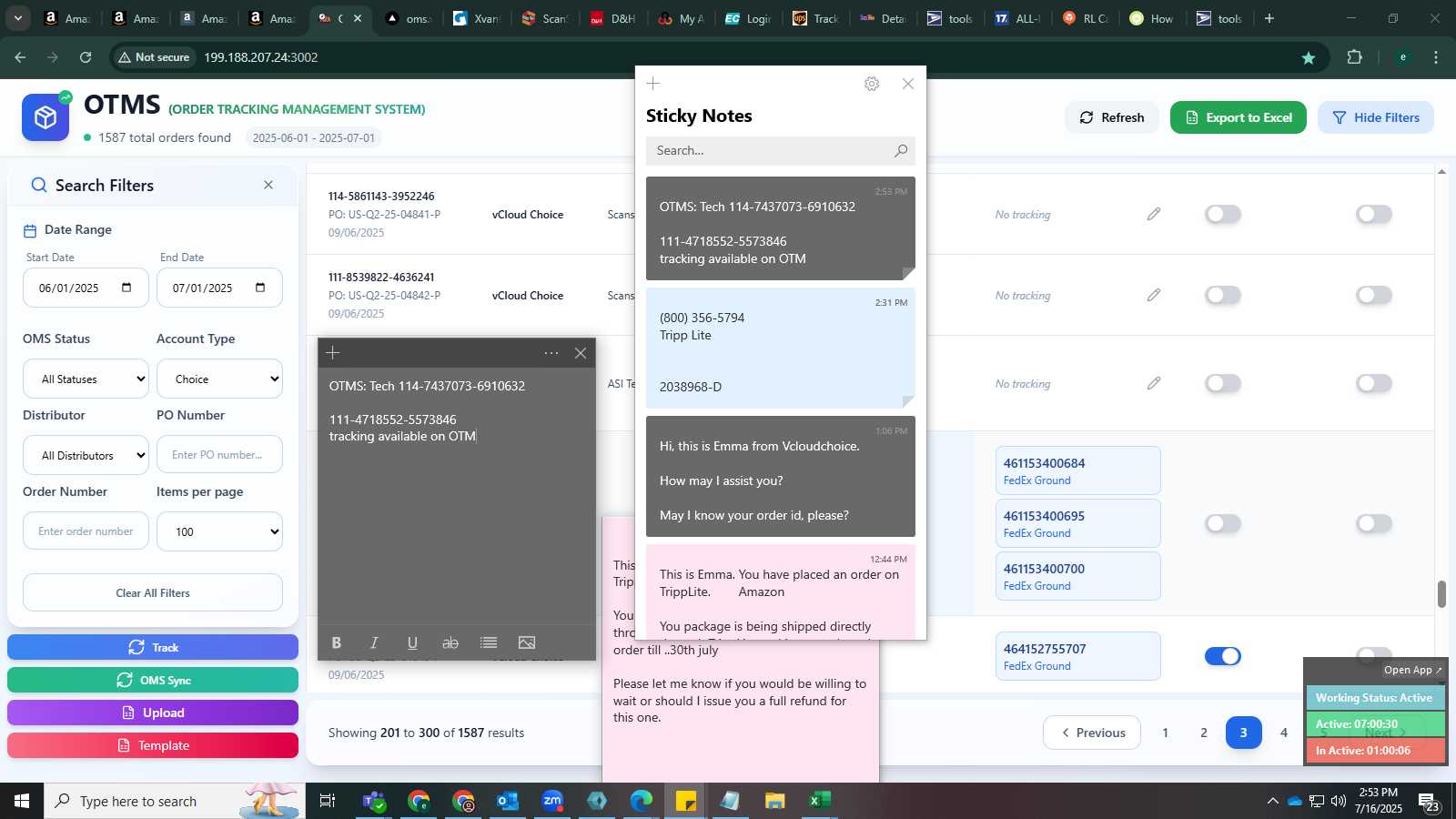Open the End Date calendar picker
The height and width of the screenshot is (819, 1456).
coord(260,288)
